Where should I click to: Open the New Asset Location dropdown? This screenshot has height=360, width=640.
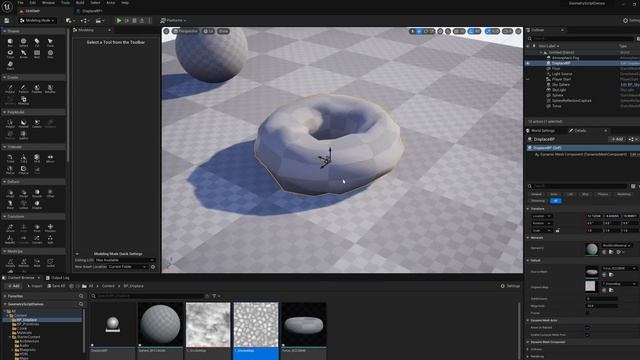point(128,267)
